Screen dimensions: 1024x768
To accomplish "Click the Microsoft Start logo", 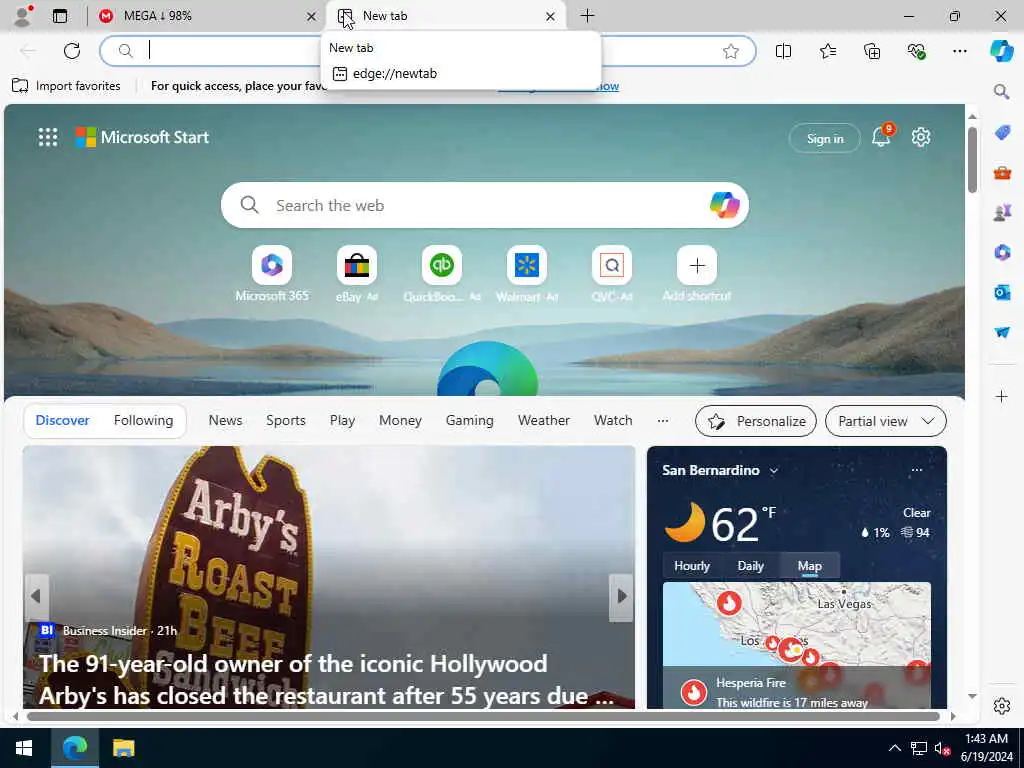I will (142, 137).
